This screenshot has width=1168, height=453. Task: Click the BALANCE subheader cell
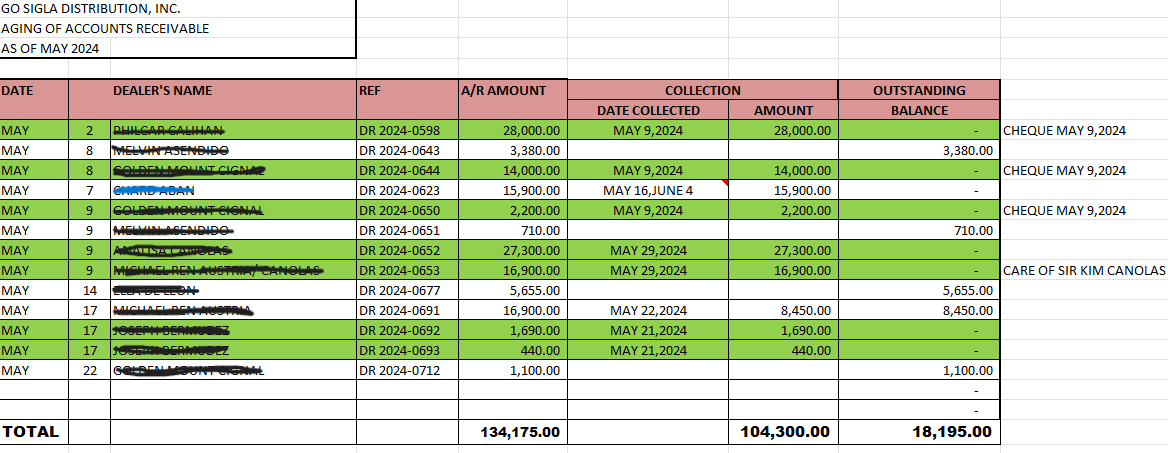pos(919,110)
